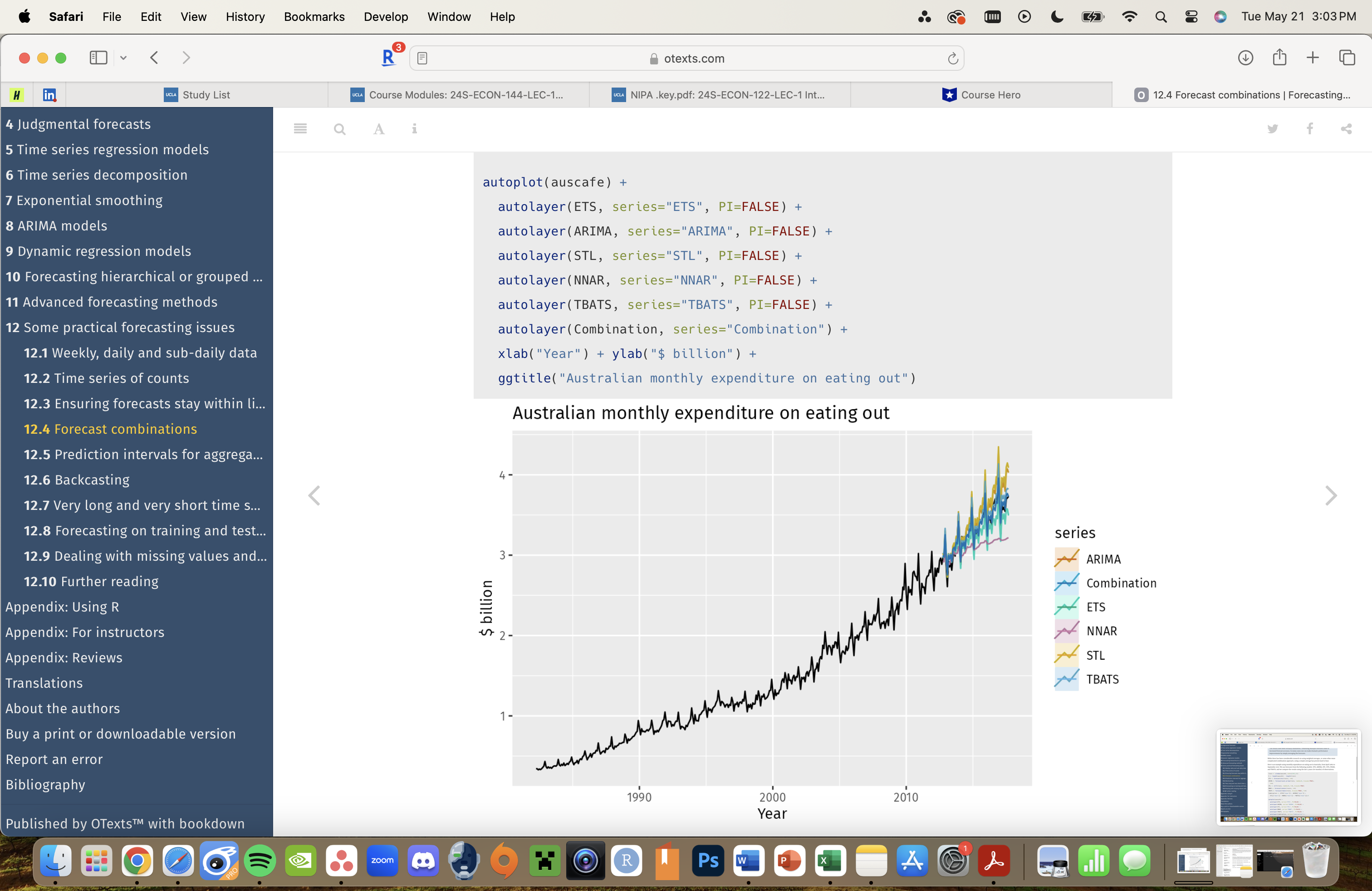
Task: Go to next page using right chevron
Action: coord(1331,495)
